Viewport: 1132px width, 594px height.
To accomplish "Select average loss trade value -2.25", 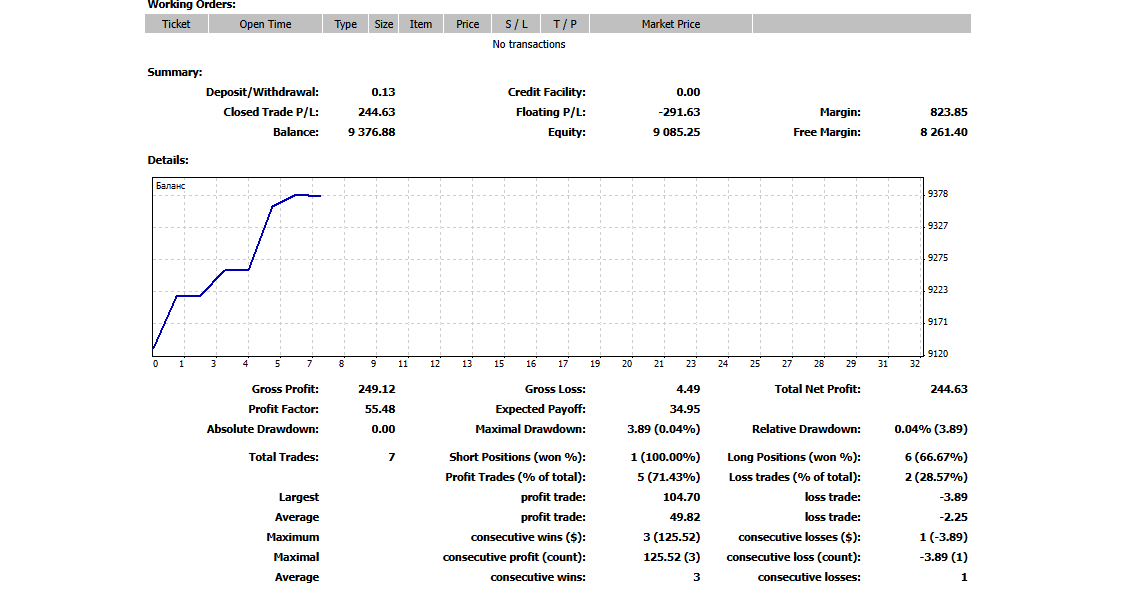I will click(953, 517).
